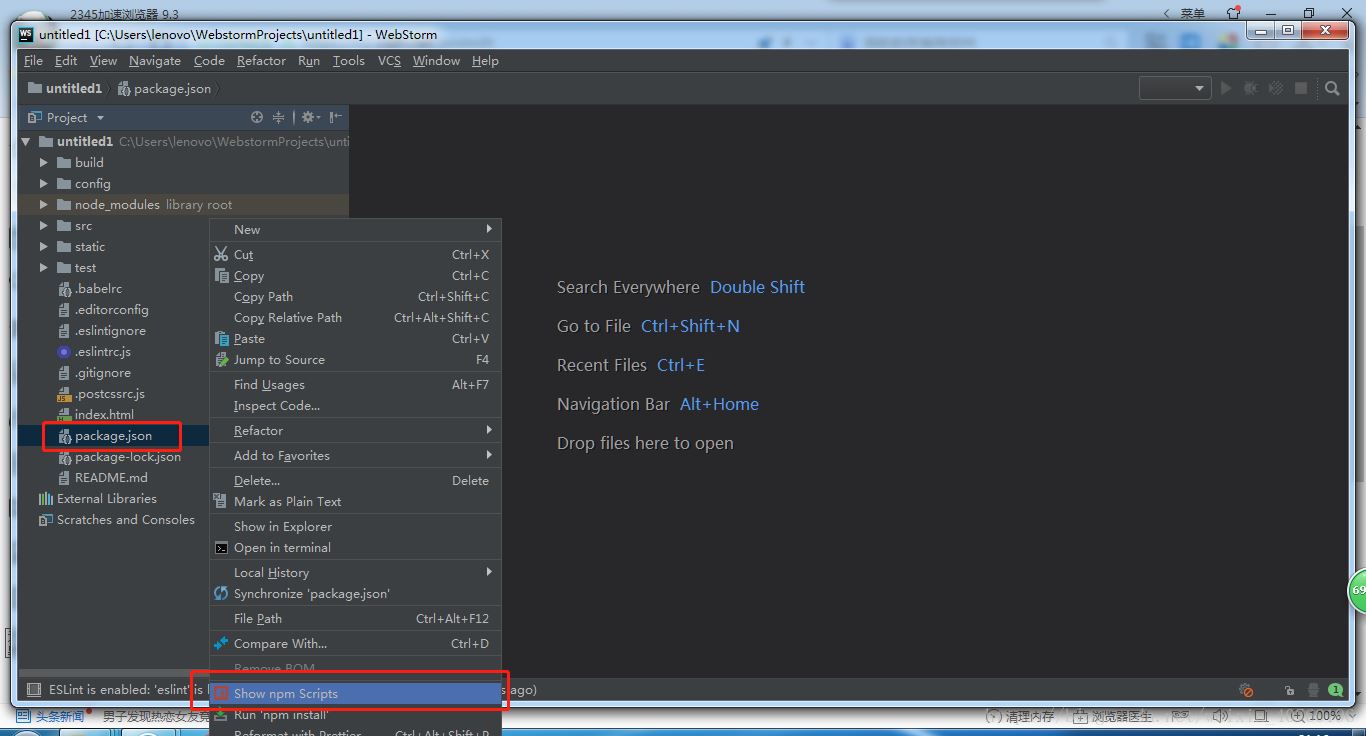Expand the config folder
Screen dimensions: 1366x736
coord(43,183)
